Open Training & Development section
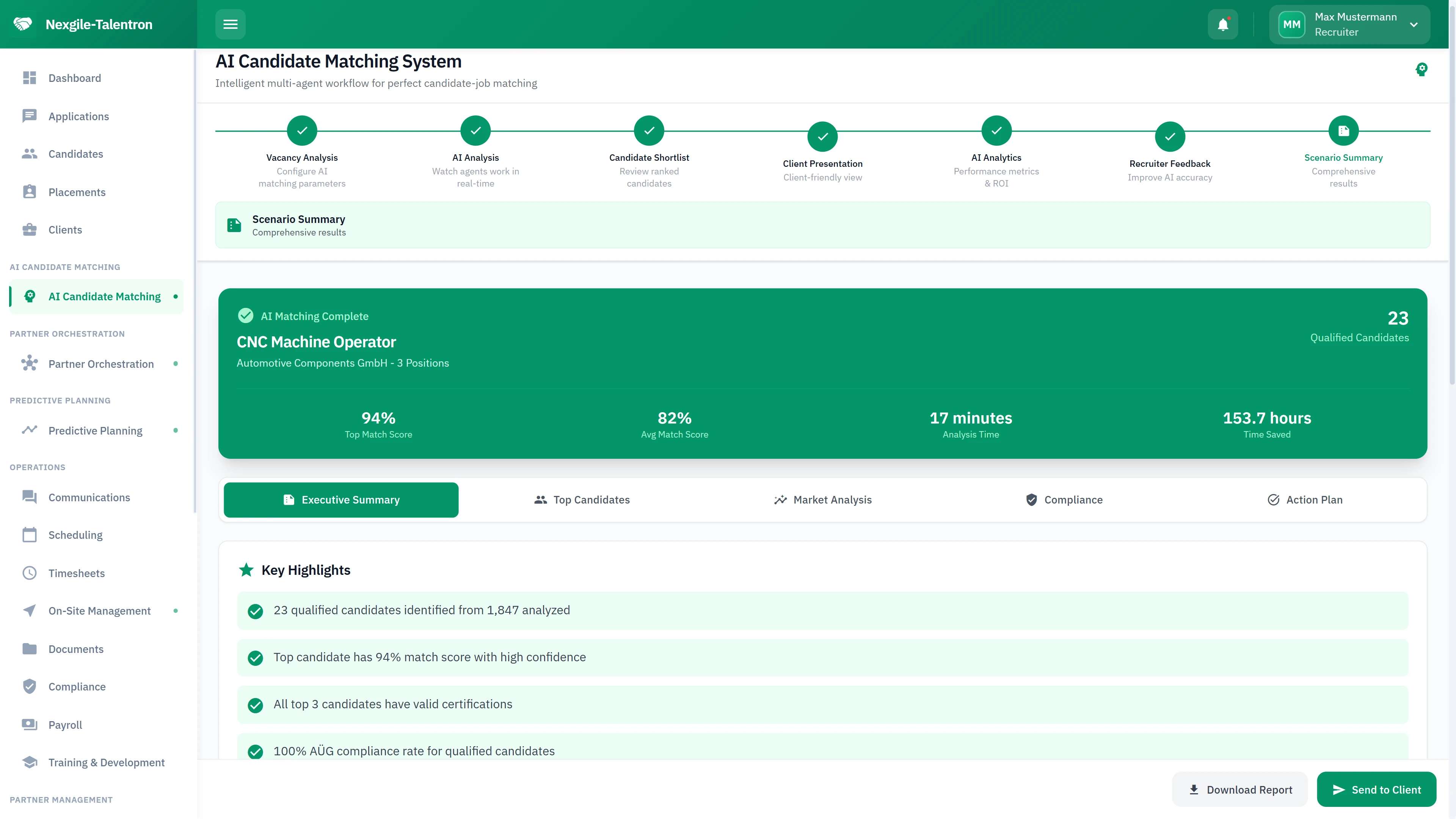Image resolution: width=1456 pixels, height=819 pixels. (x=106, y=763)
